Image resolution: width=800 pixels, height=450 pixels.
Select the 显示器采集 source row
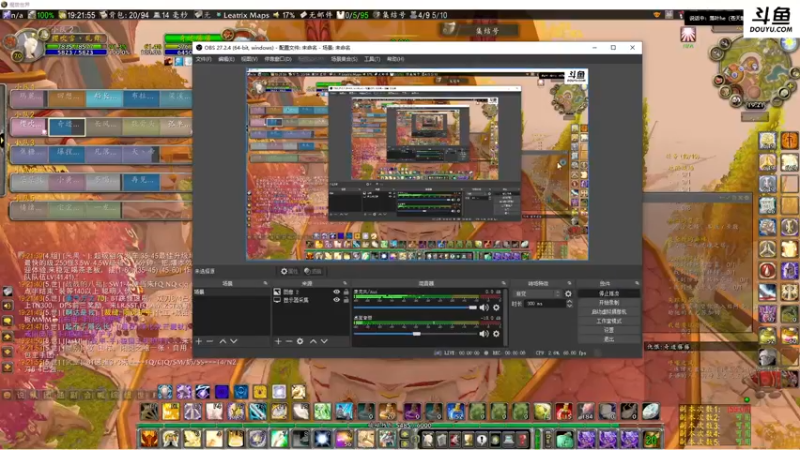[311, 300]
